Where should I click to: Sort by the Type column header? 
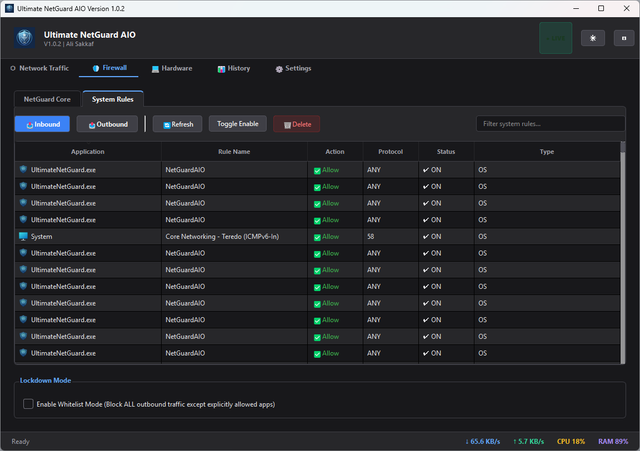click(547, 151)
